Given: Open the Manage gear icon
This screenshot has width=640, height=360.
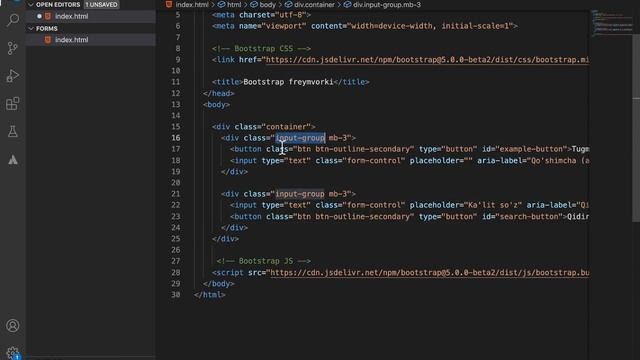Looking at the screenshot, I should click(x=13, y=353).
